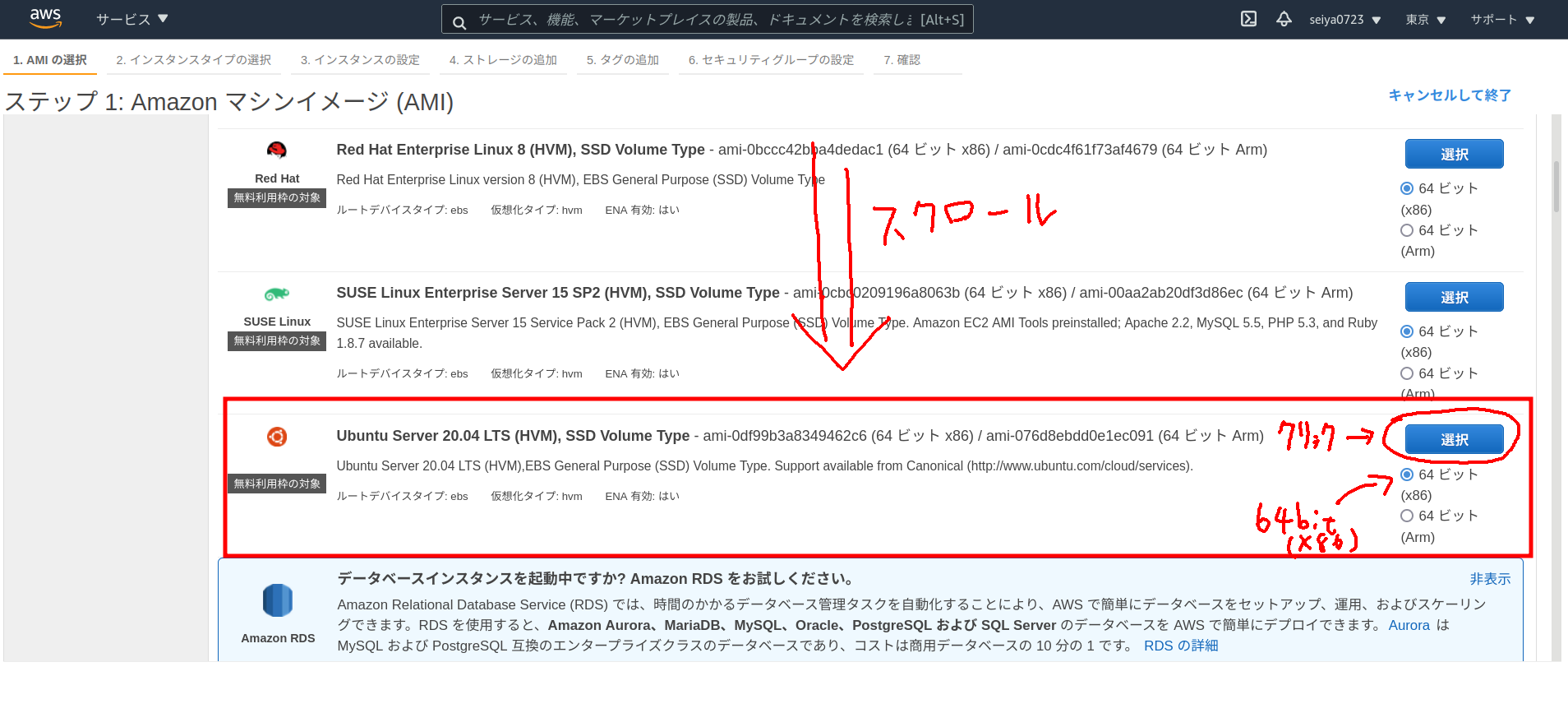This screenshot has height=713, width=1568.
Task: Go to tab 3. インスタンスの設定
Action: (x=360, y=60)
